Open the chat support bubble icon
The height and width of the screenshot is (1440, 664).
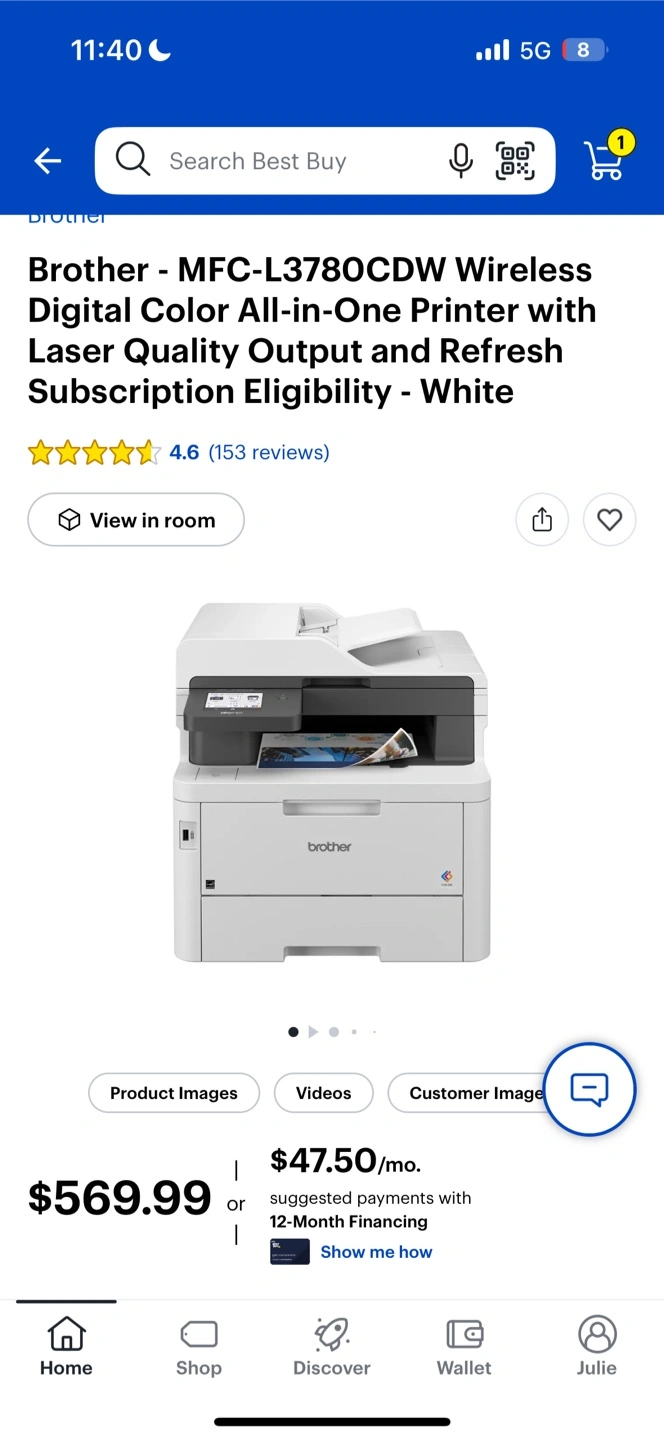(589, 1090)
